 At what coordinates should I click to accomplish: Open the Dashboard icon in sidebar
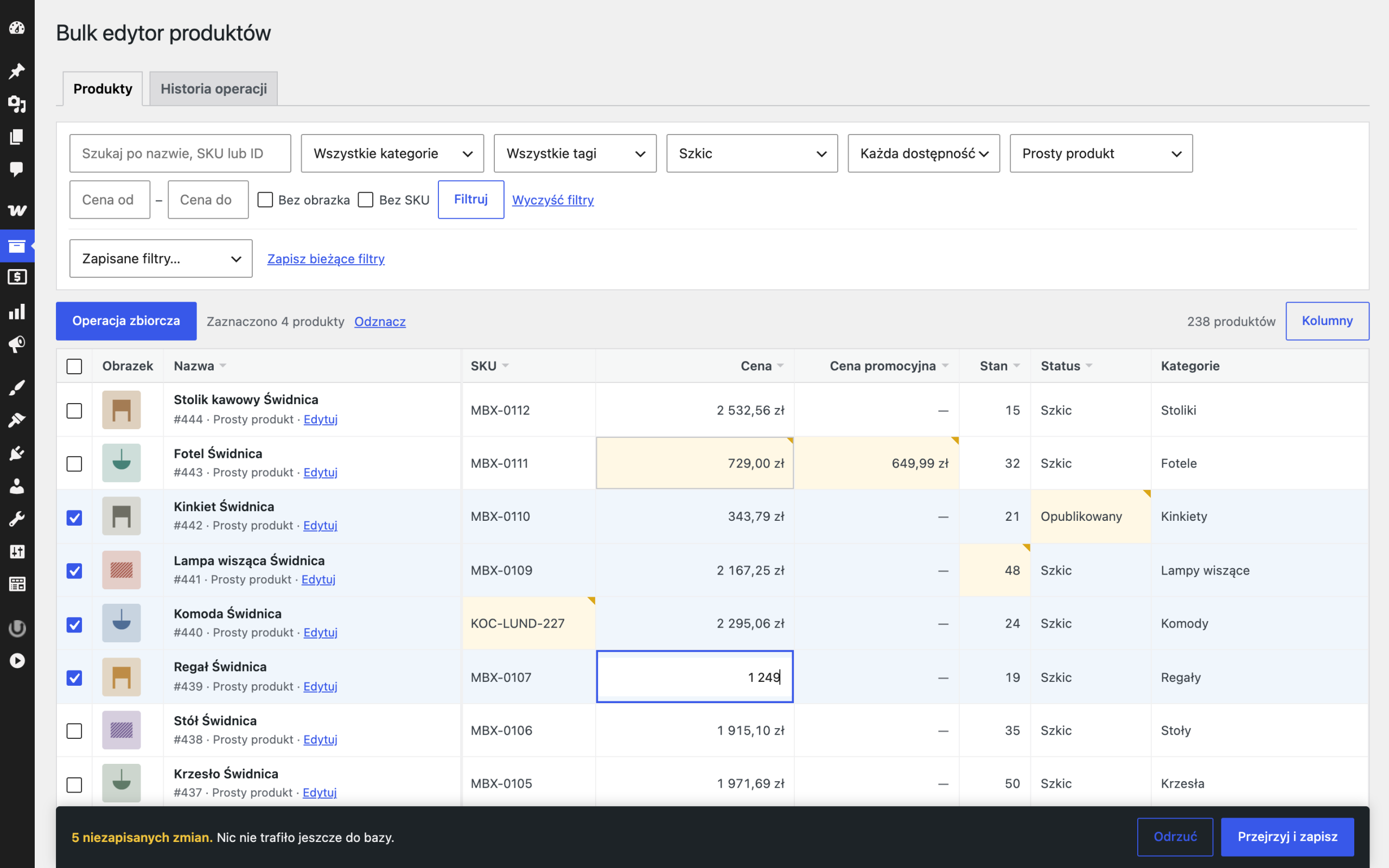pos(17,28)
